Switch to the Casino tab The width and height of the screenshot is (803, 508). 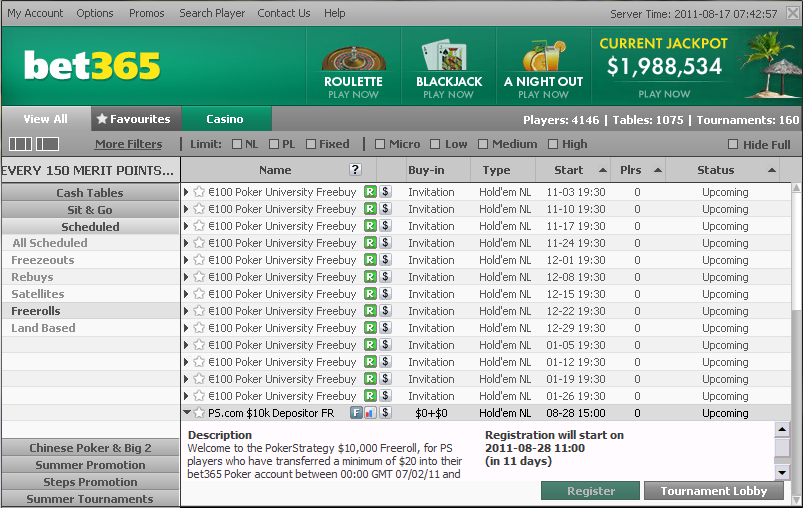click(x=226, y=119)
